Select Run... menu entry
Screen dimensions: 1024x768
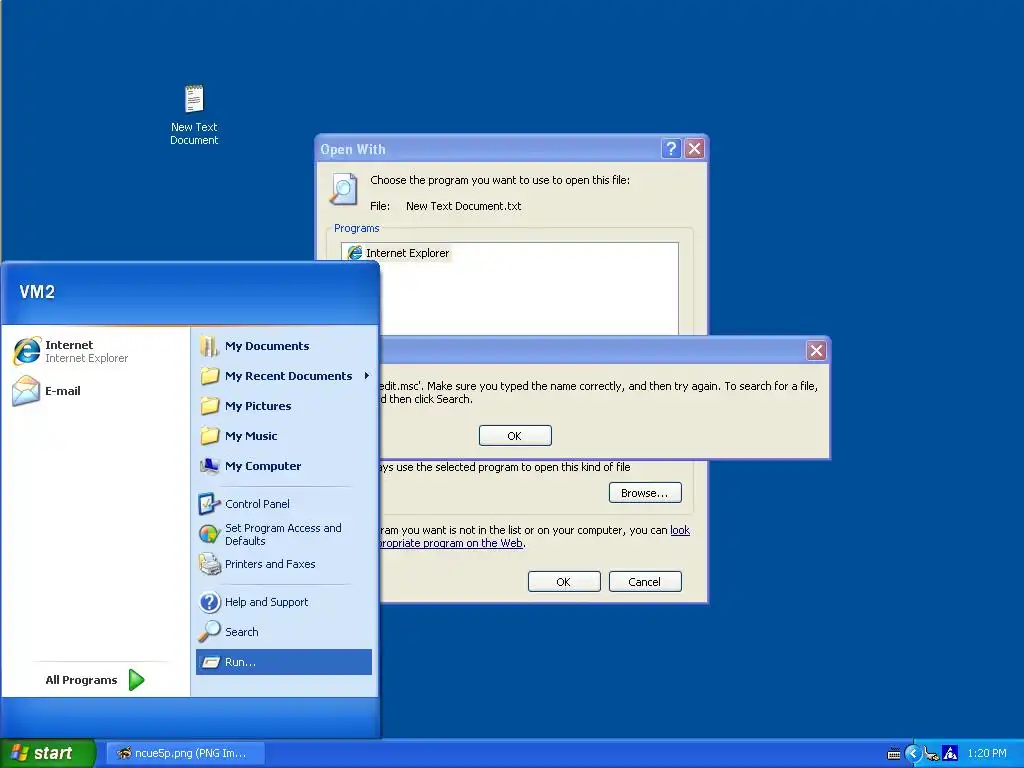pyautogui.click(x=283, y=662)
